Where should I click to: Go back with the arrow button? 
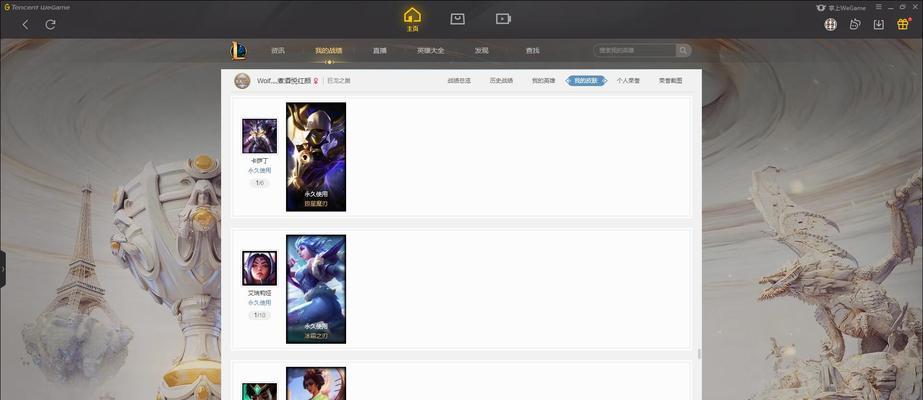tap(25, 24)
